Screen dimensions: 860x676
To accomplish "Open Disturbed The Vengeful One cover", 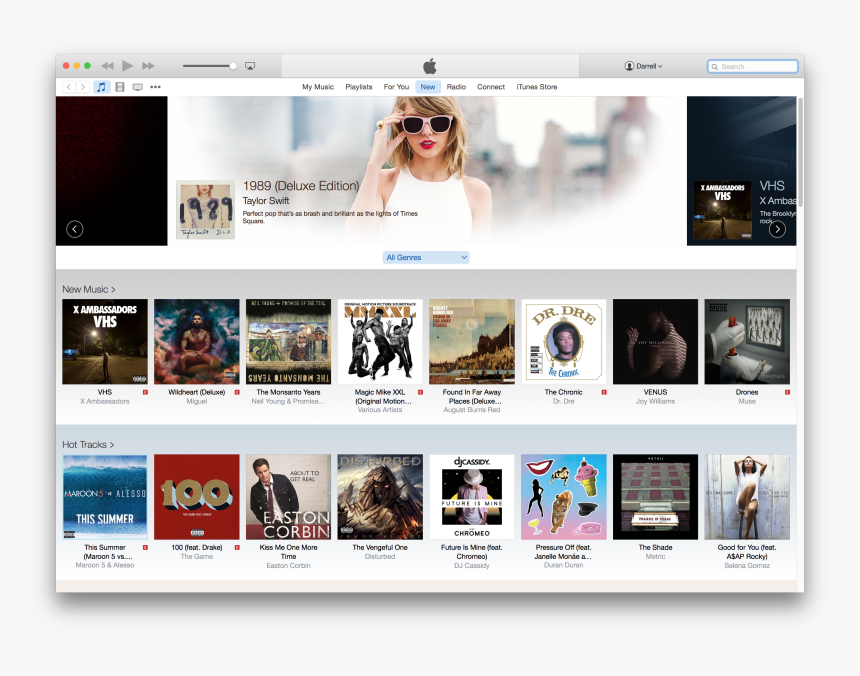I will [x=380, y=497].
